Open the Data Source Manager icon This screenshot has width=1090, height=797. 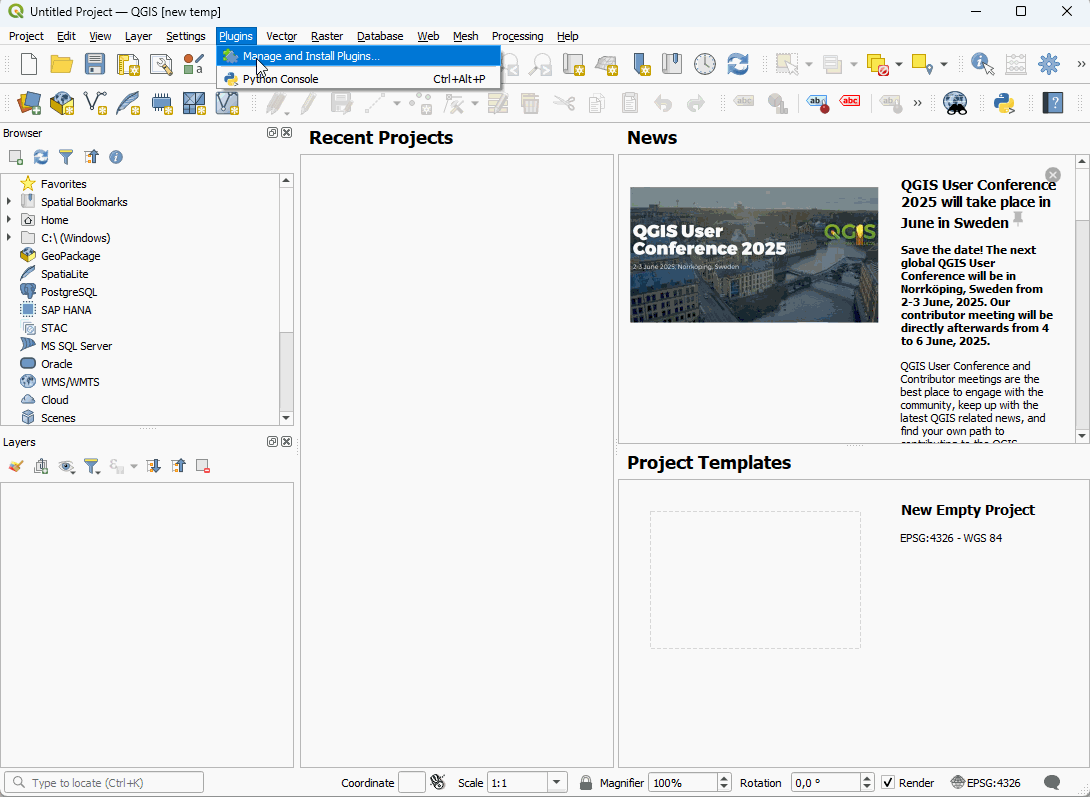click(29, 104)
